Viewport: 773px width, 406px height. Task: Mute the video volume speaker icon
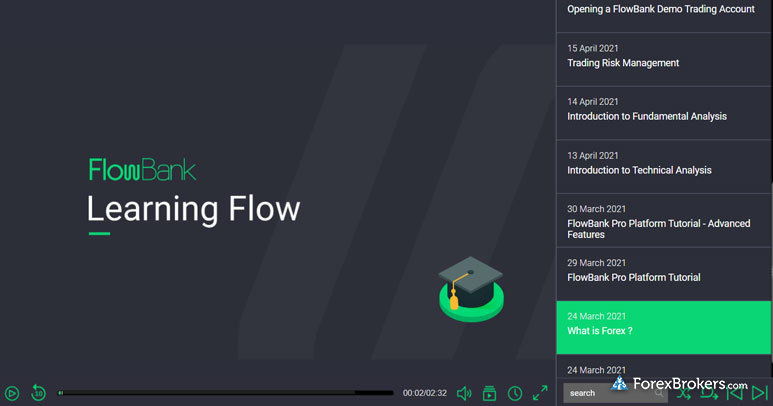(464, 393)
